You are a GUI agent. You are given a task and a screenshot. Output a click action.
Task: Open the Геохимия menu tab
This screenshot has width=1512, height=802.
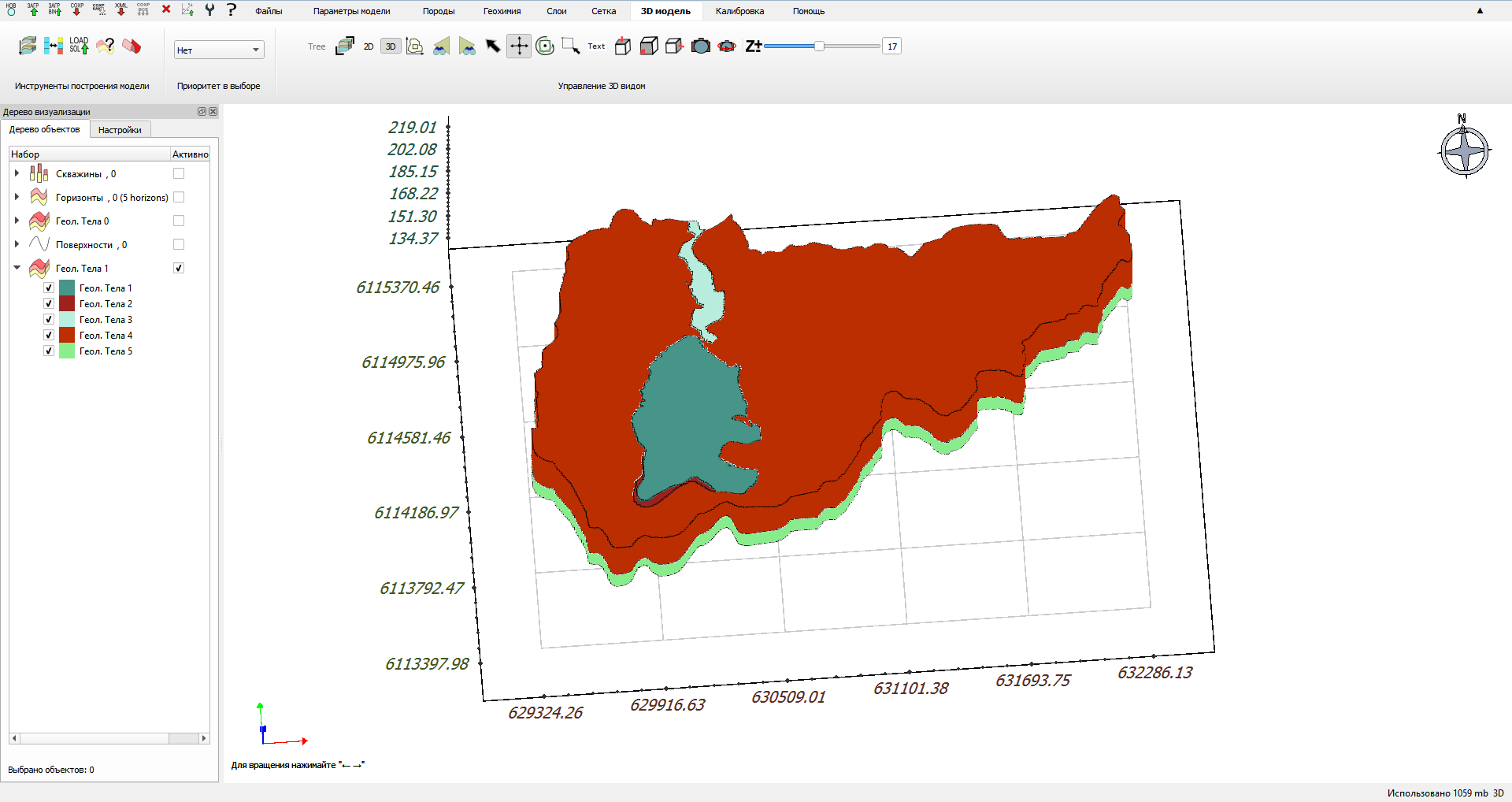coord(502,11)
